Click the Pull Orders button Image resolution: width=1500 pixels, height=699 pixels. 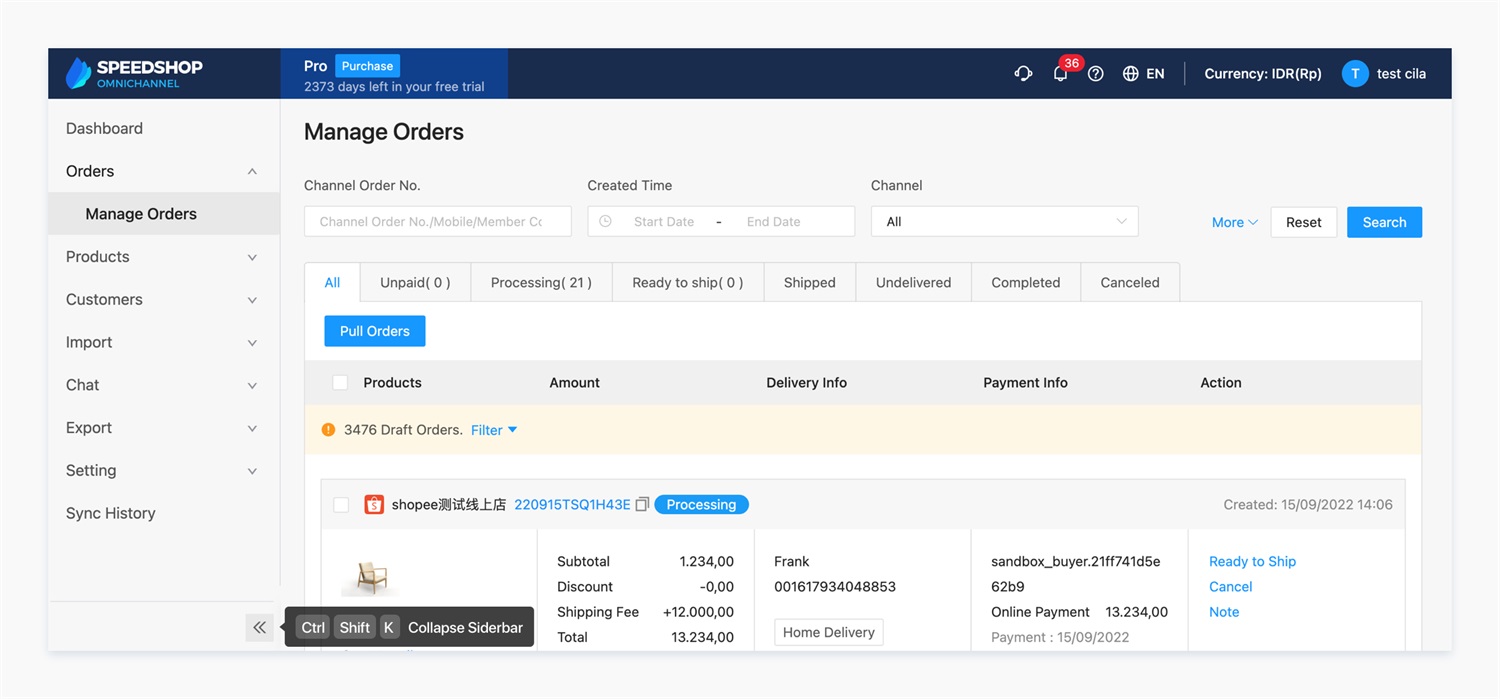pos(374,331)
